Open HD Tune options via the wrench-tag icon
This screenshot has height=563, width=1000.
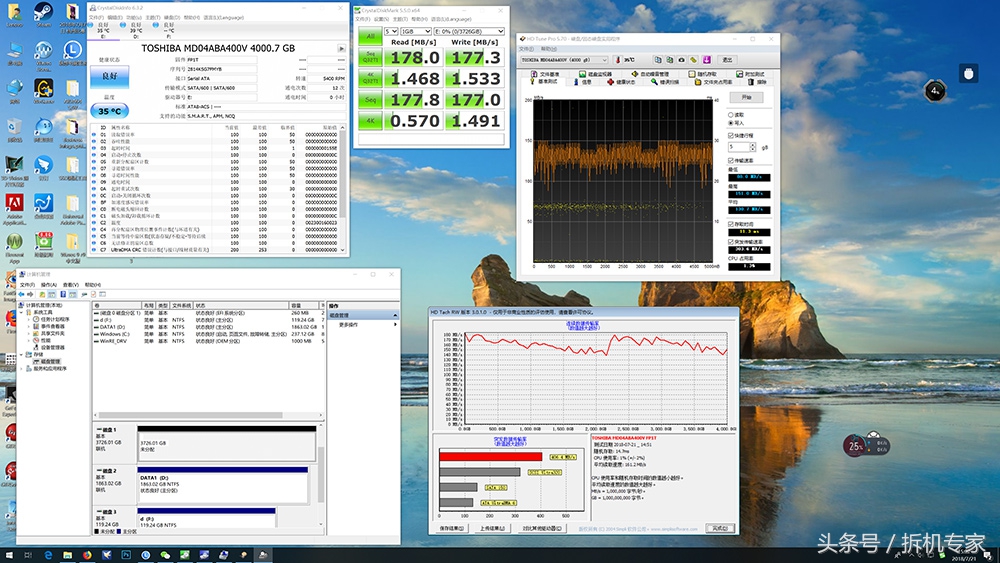pos(694,60)
